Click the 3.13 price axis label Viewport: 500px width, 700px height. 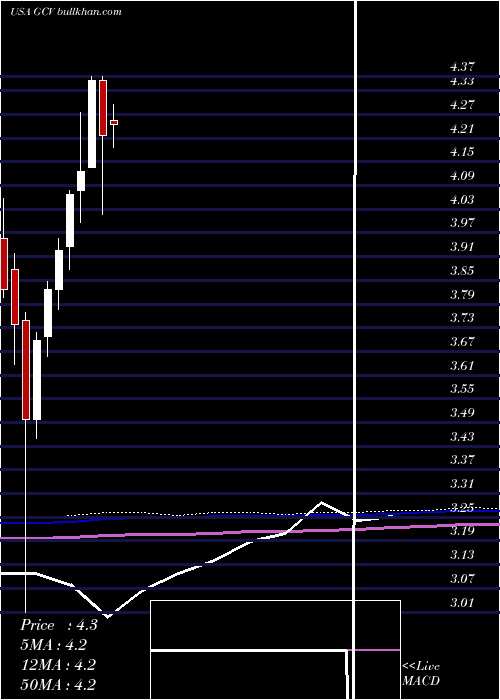coord(462,555)
